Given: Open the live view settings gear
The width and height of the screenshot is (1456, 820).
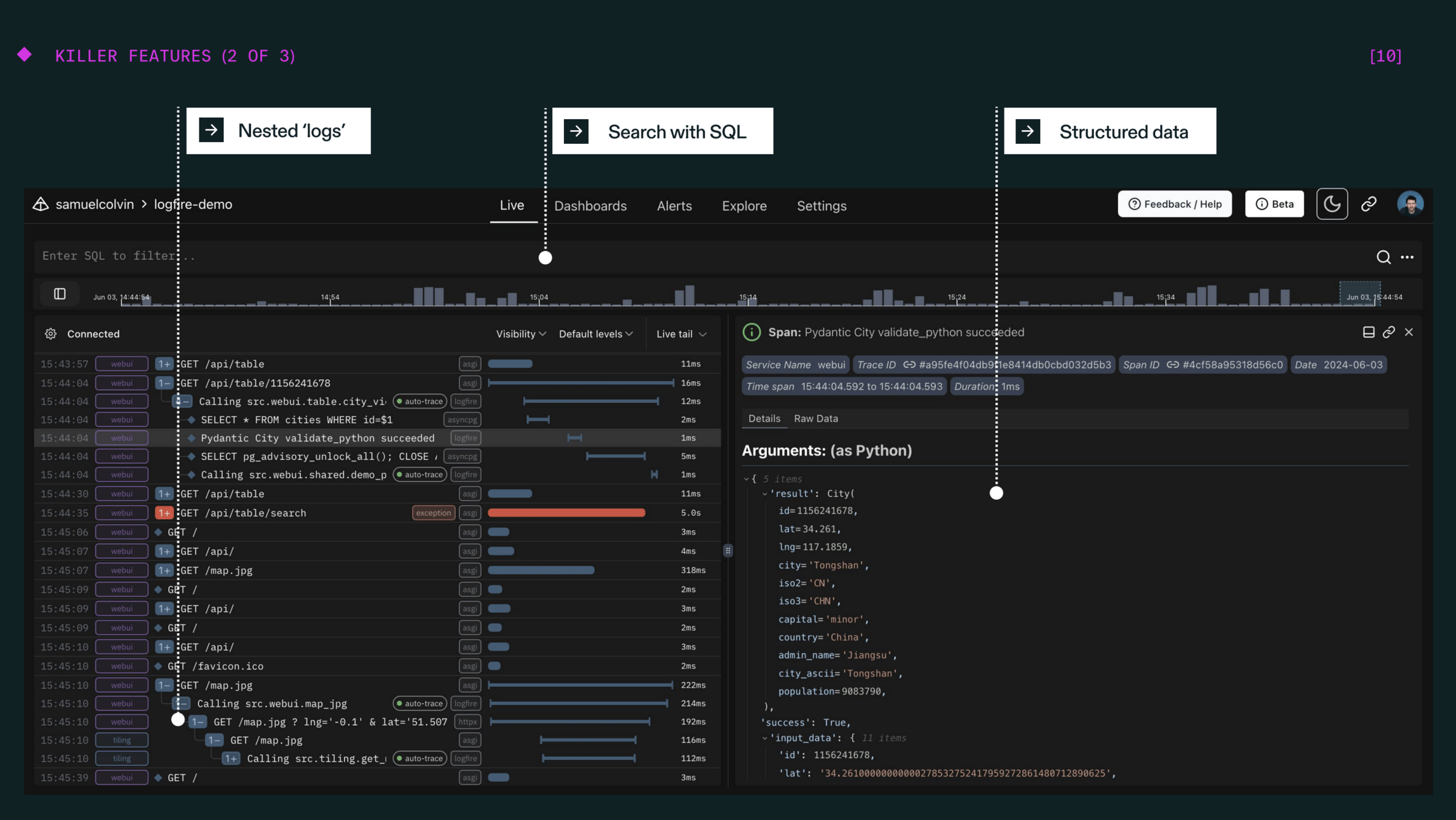Looking at the screenshot, I should tap(50, 333).
